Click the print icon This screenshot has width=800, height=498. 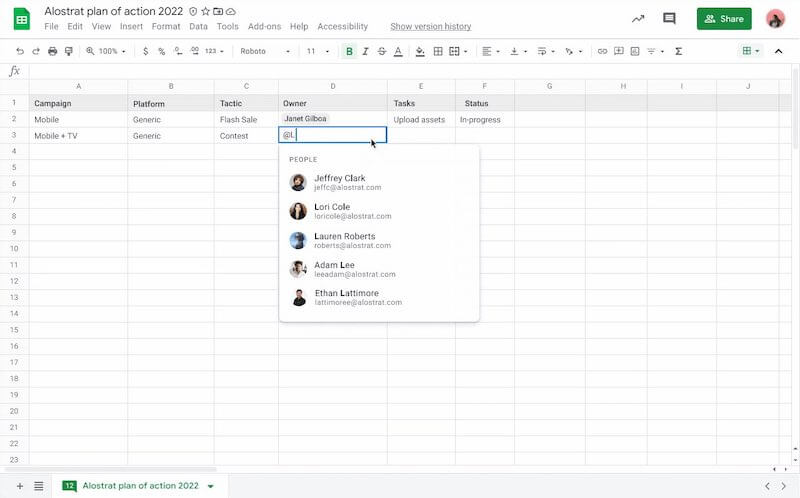(x=53, y=51)
